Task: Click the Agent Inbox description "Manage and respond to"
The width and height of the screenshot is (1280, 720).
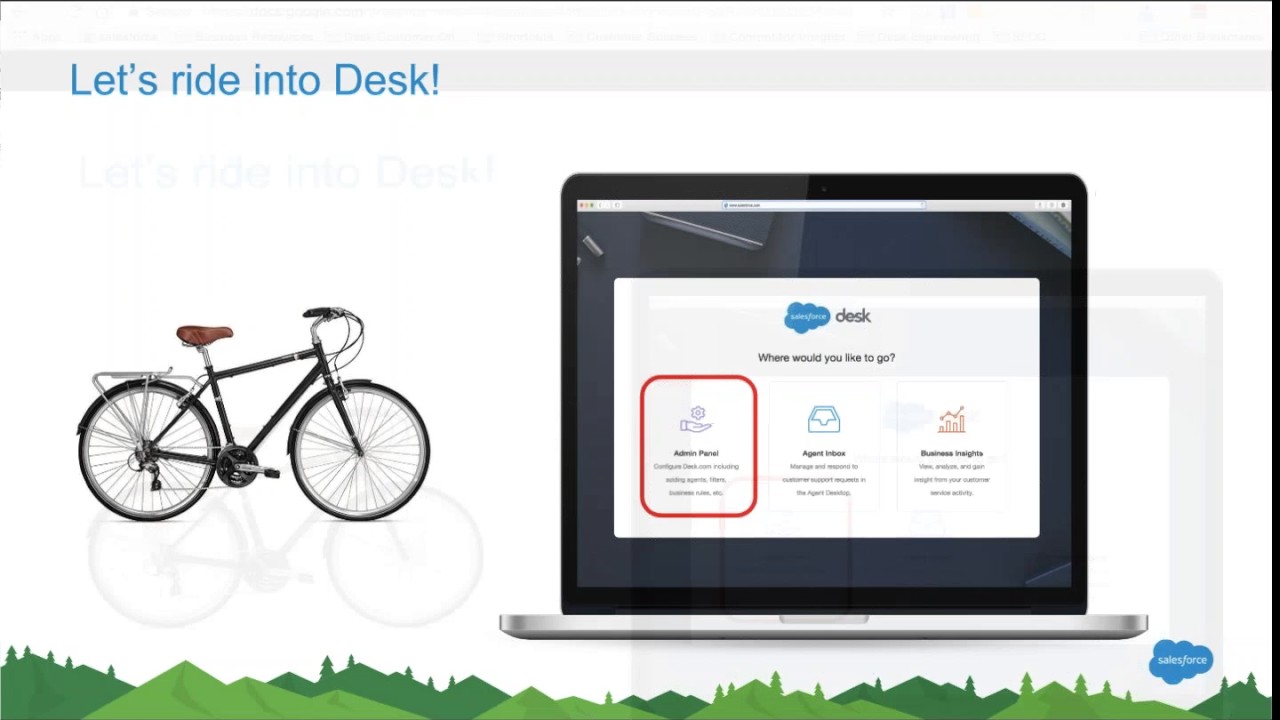Action: tap(824, 467)
